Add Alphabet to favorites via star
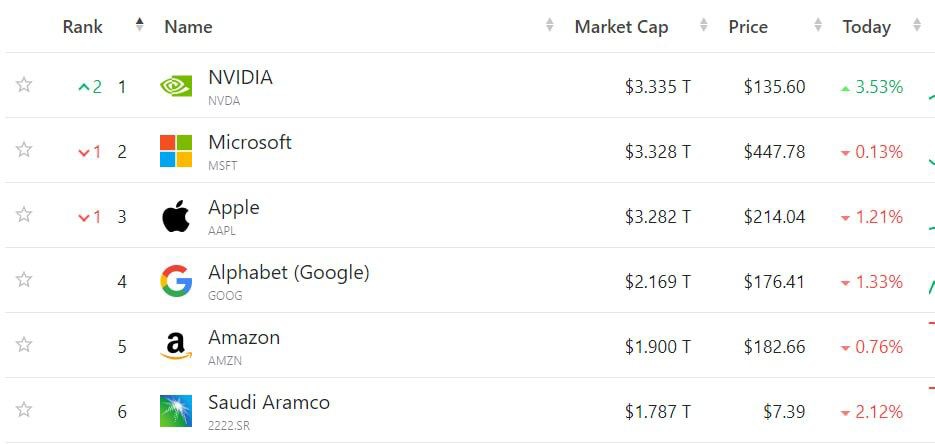This screenshot has width=935, height=444. [24, 280]
